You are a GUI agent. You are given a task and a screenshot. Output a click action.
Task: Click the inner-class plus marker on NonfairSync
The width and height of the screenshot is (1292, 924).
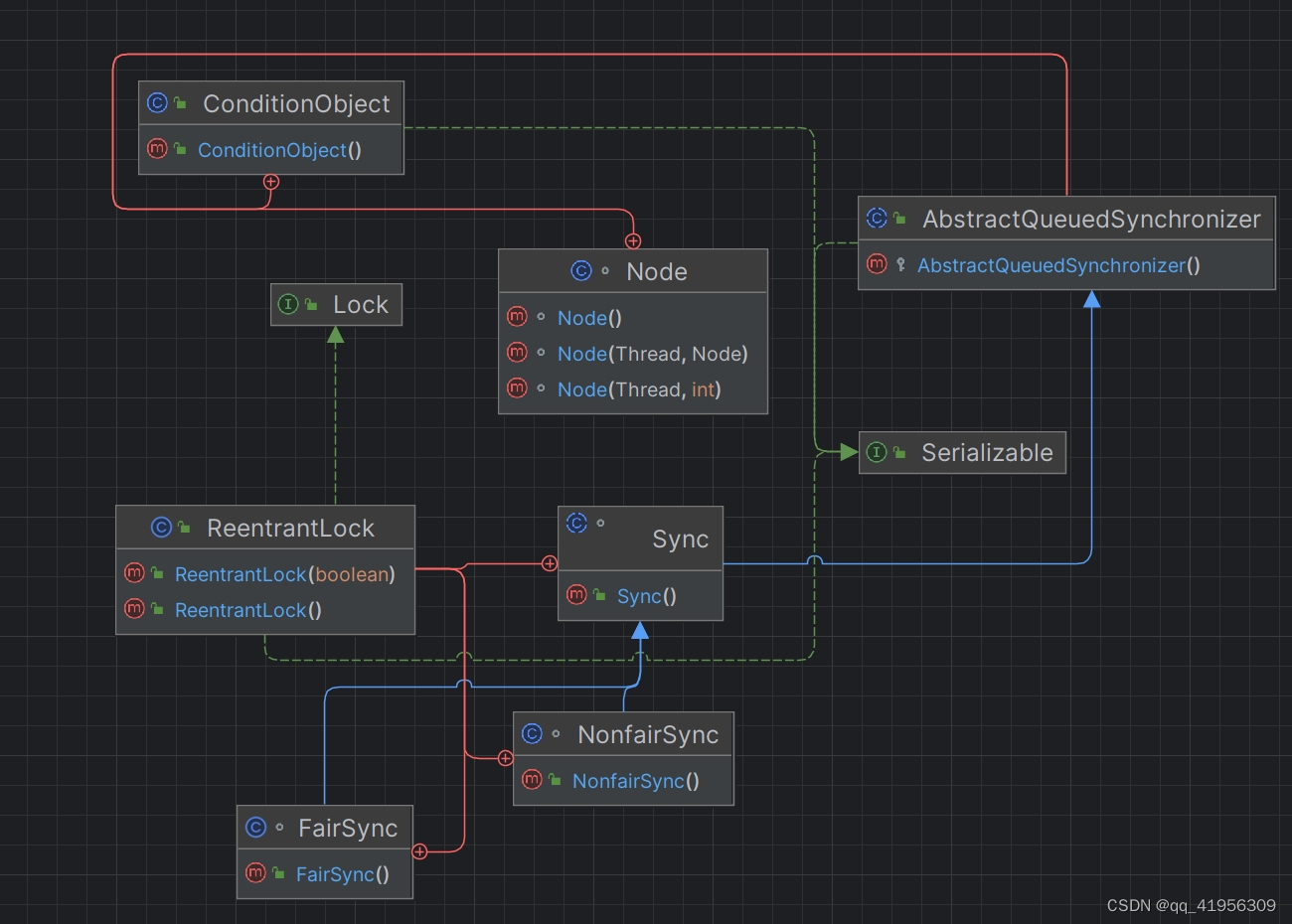coord(505,758)
